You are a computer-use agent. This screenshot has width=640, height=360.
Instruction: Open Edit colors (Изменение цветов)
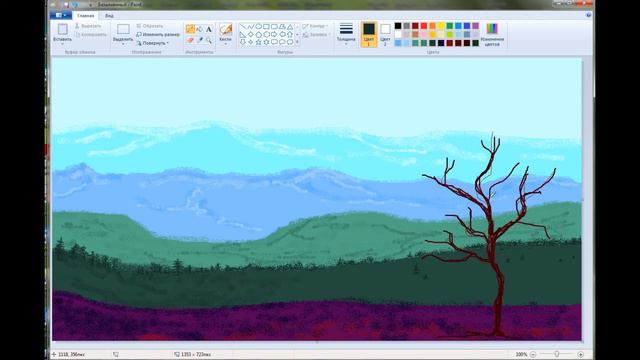click(x=492, y=34)
